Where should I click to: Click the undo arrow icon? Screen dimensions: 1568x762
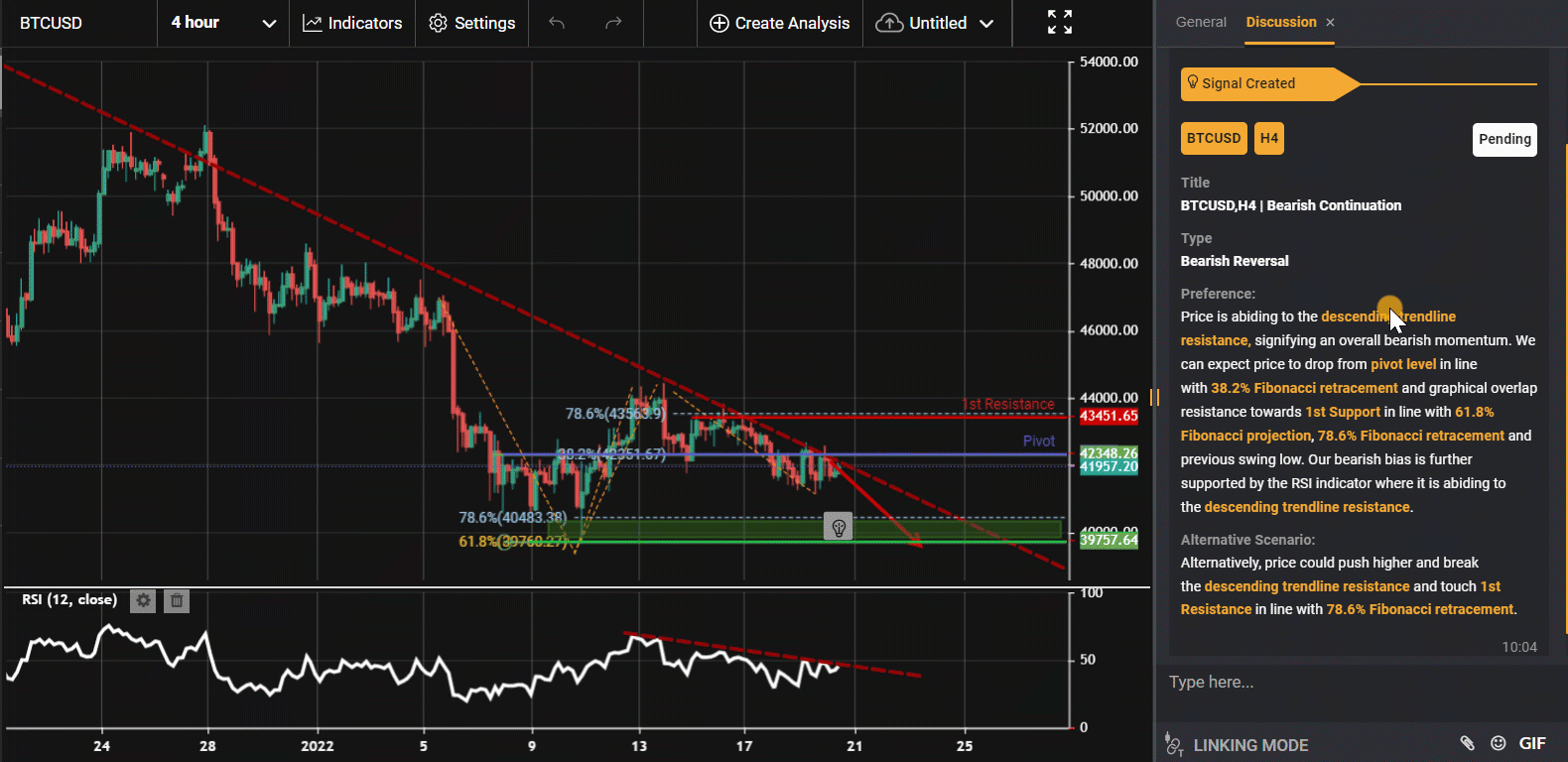tap(557, 23)
